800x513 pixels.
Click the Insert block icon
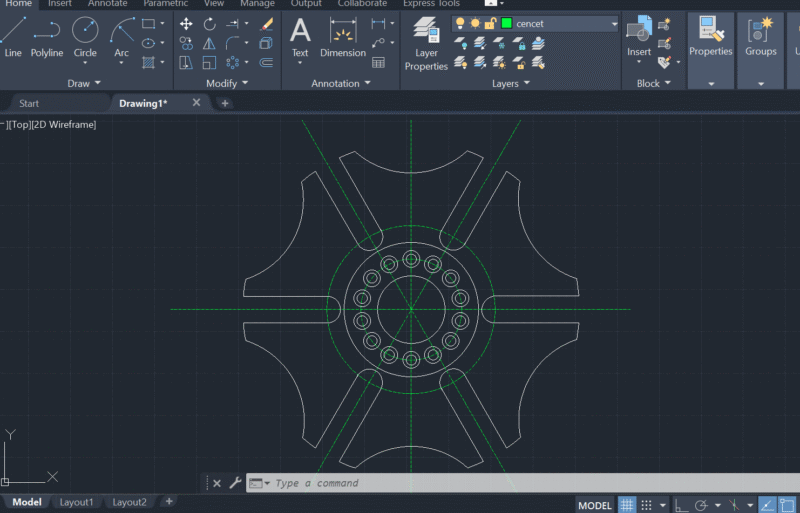(639, 36)
